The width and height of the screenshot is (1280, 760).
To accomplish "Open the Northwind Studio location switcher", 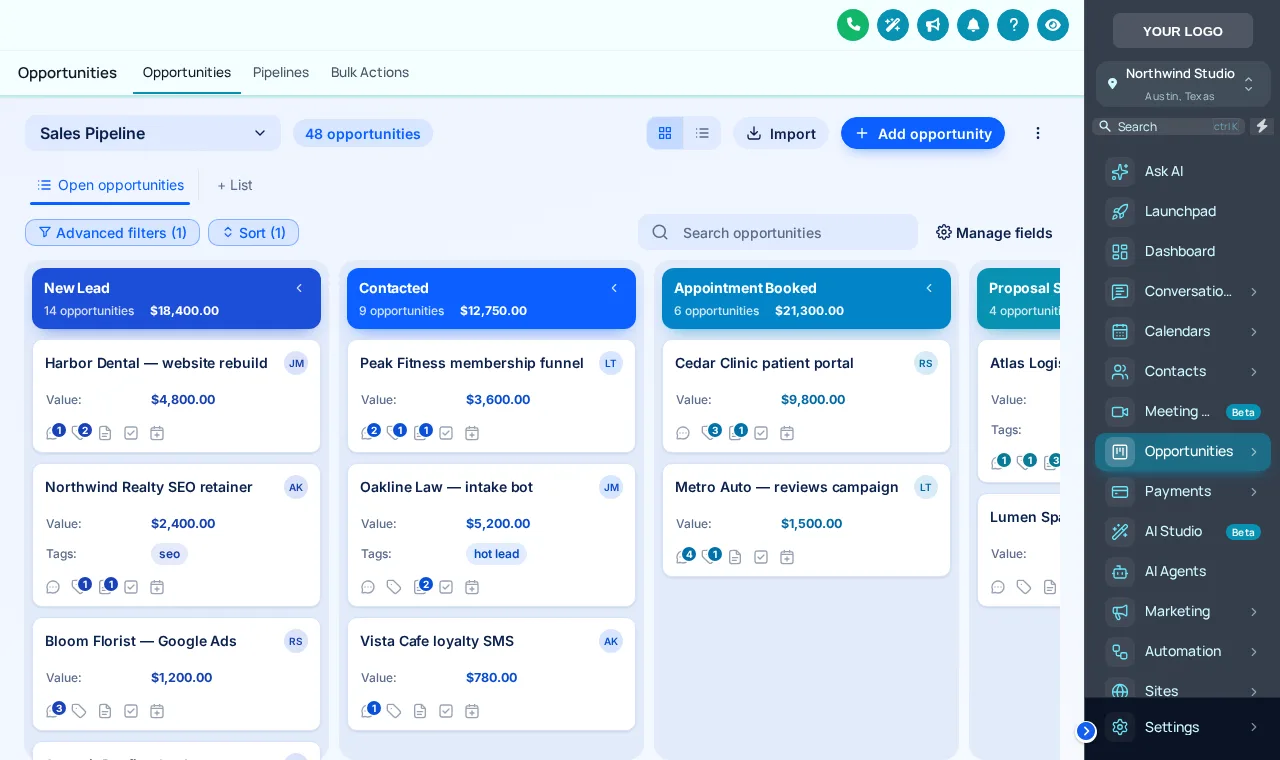I will click(1183, 84).
